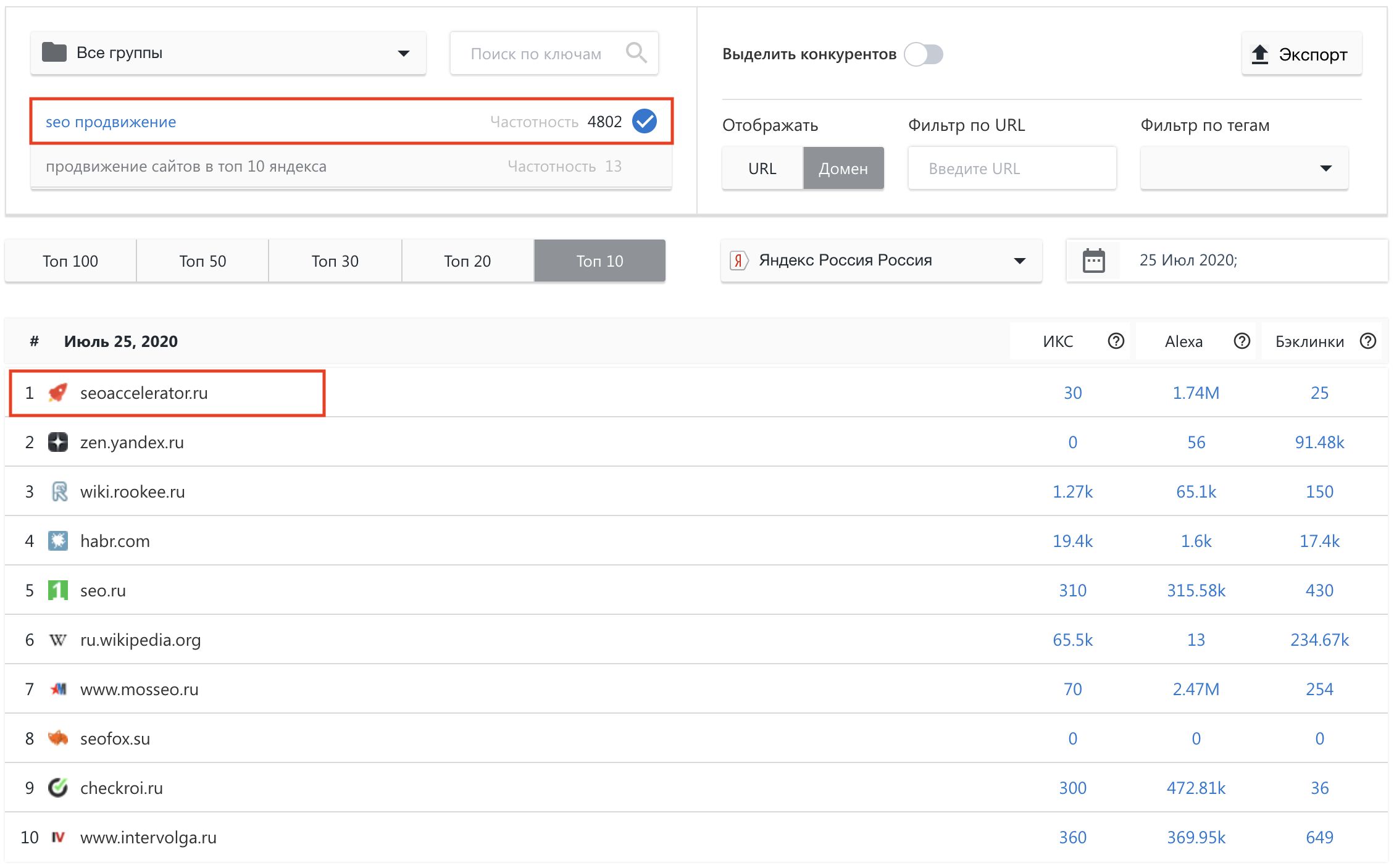The height and width of the screenshot is (868, 1394).
Task: Click the Alexa help question-mark icon
Action: point(1242,341)
